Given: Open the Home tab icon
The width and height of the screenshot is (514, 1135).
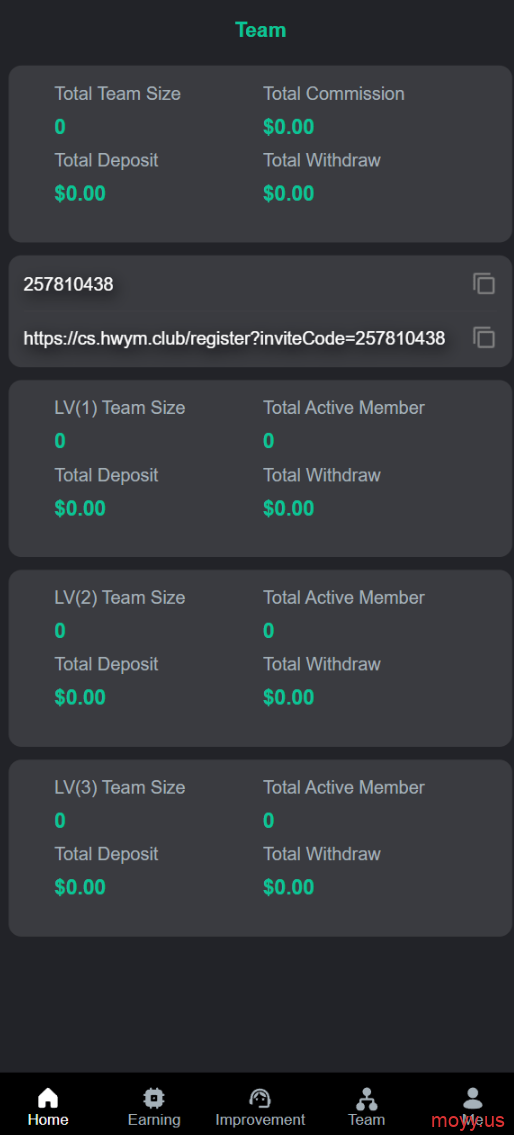Looking at the screenshot, I should point(48,1098).
